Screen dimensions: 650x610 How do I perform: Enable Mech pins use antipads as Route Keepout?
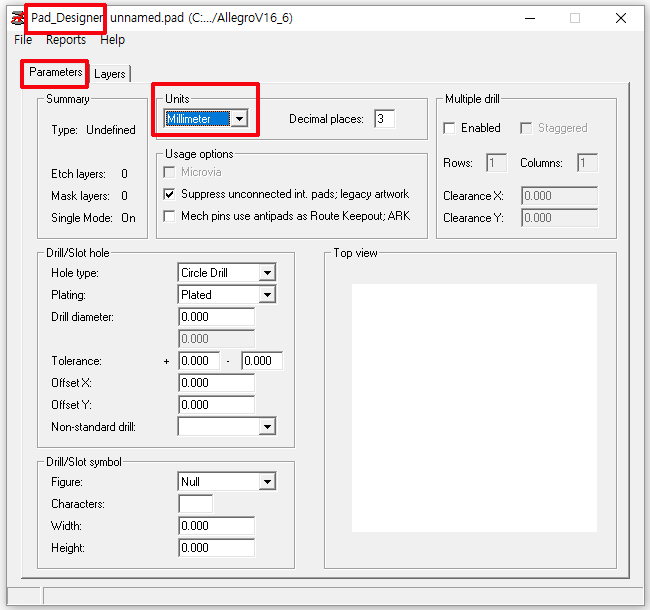[x=169, y=216]
